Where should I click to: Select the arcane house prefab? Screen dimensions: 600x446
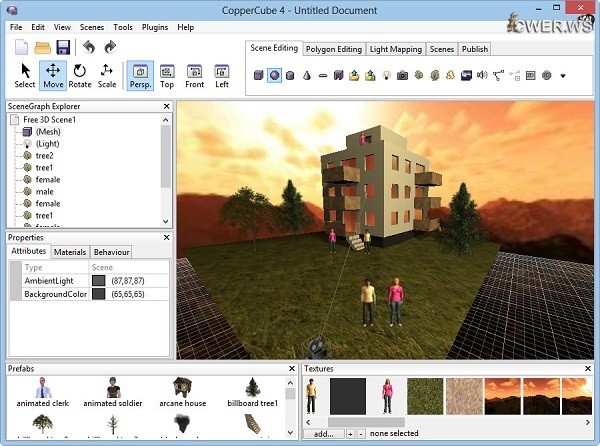tap(182, 390)
